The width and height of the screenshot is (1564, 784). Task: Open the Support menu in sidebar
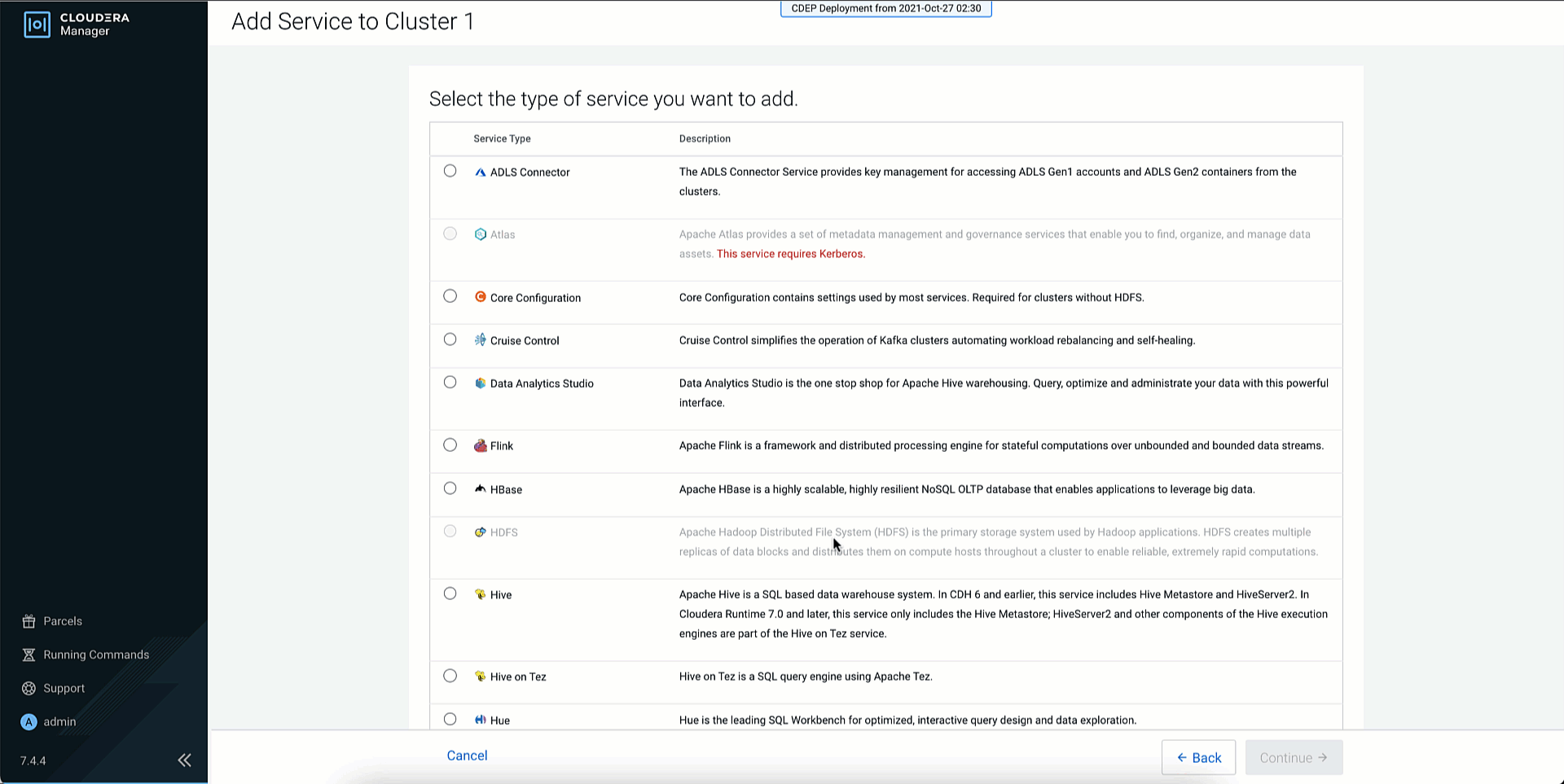click(x=64, y=688)
